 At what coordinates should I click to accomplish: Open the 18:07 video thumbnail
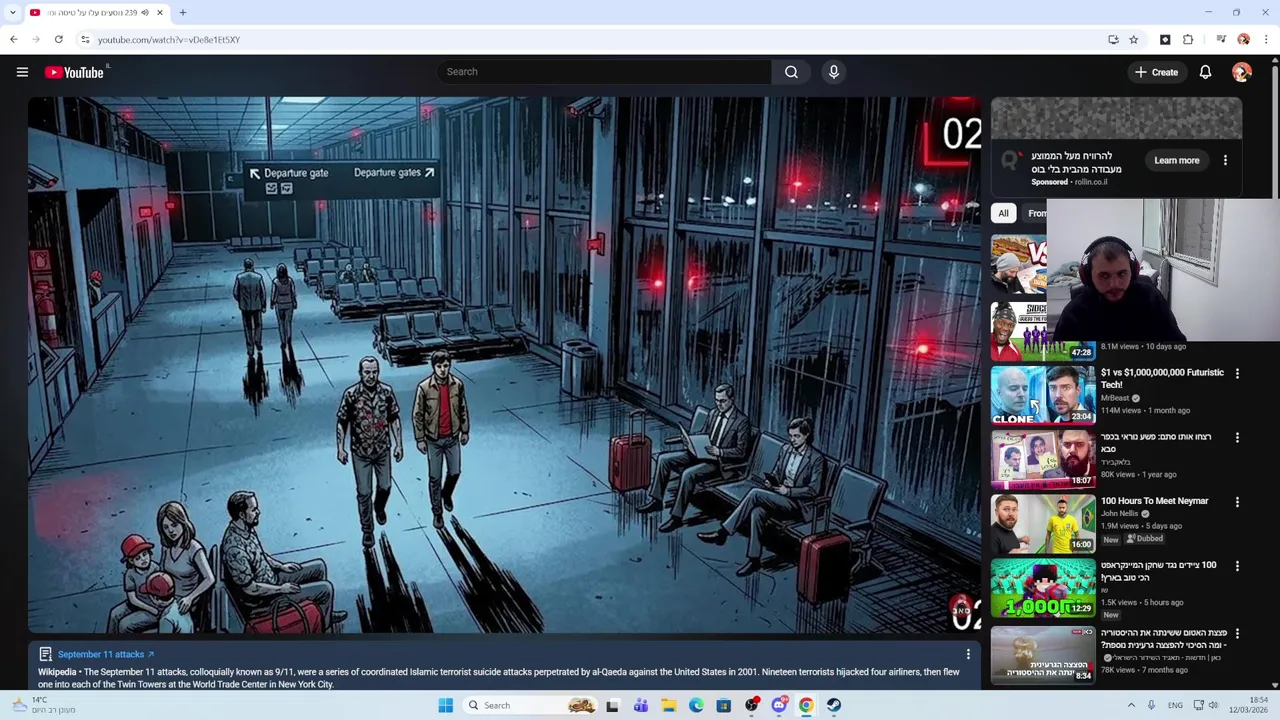click(1043, 459)
